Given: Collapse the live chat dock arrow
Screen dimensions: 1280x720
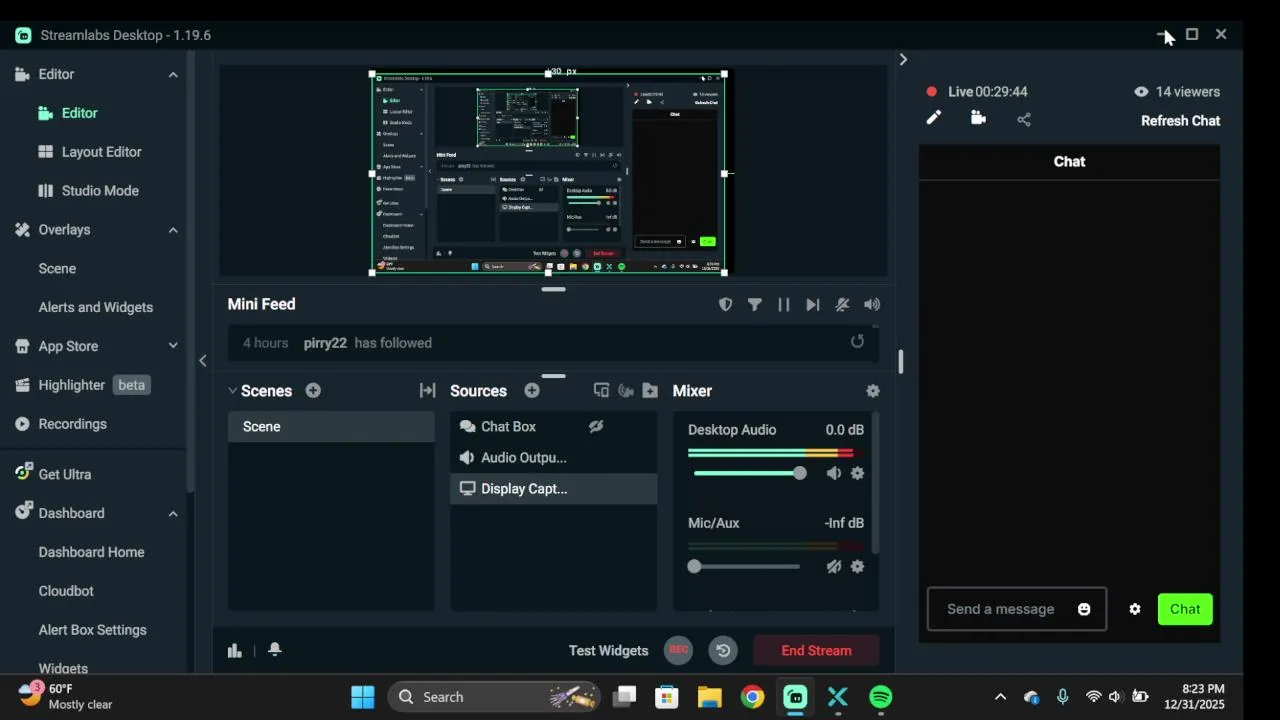Looking at the screenshot, I should click(903, 59).
